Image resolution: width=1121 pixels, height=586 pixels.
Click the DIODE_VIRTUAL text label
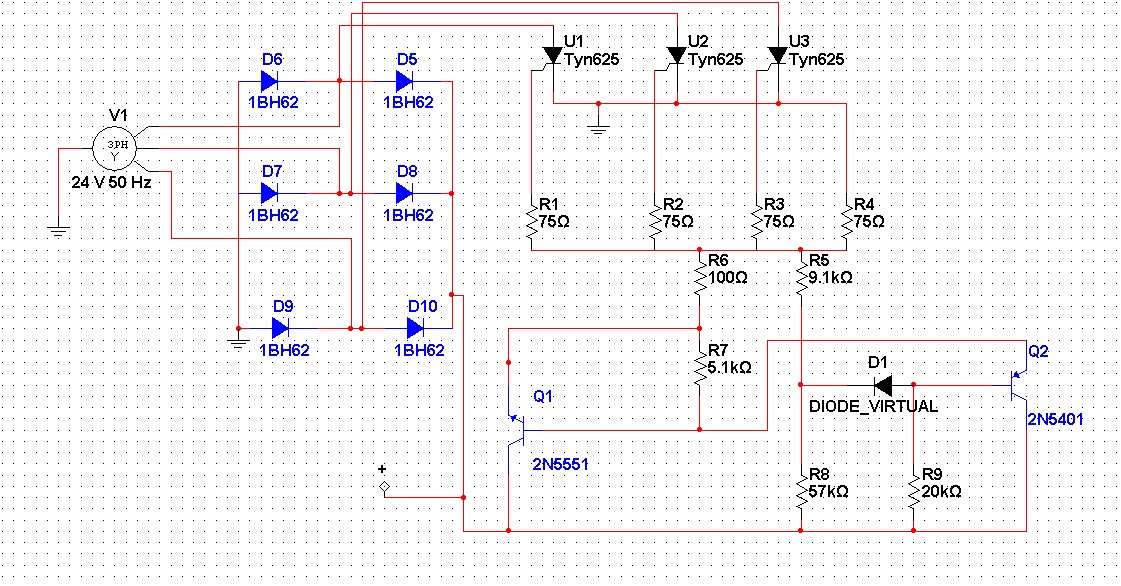coord(873,407)
